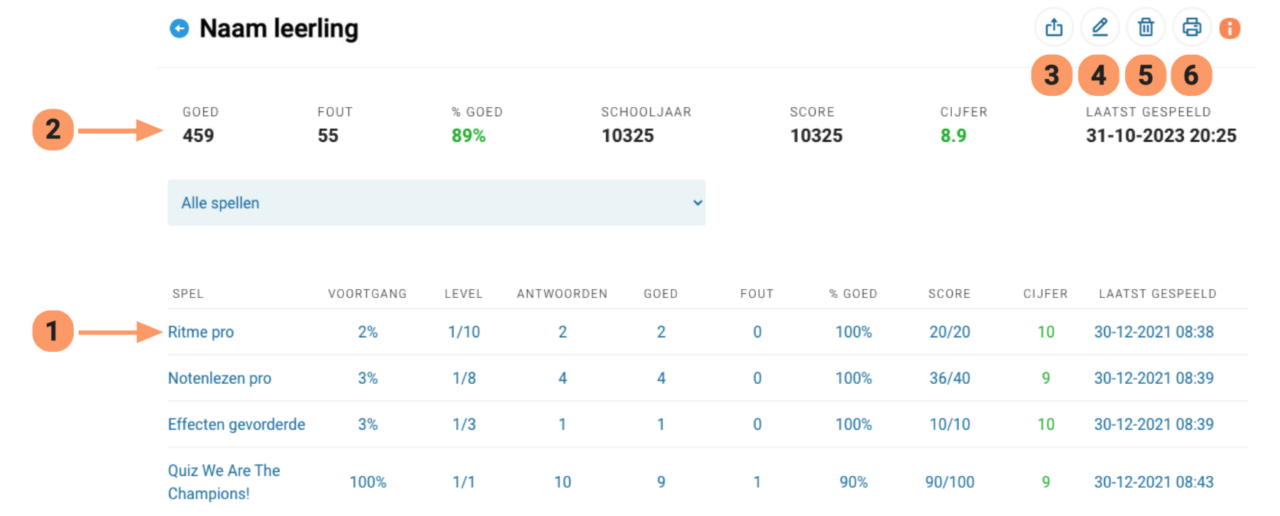Select Effecten gevorderde game link

[236, 424]
